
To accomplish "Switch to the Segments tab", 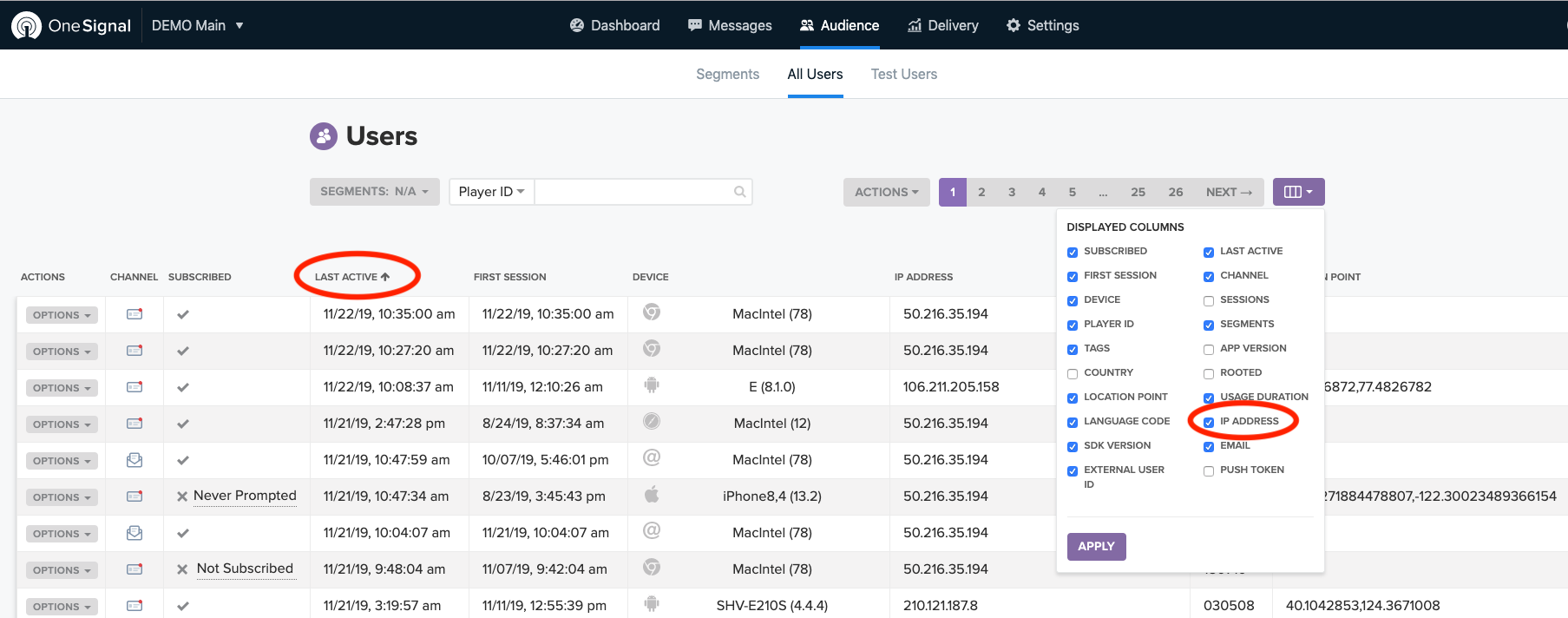I will pos(727,75).
